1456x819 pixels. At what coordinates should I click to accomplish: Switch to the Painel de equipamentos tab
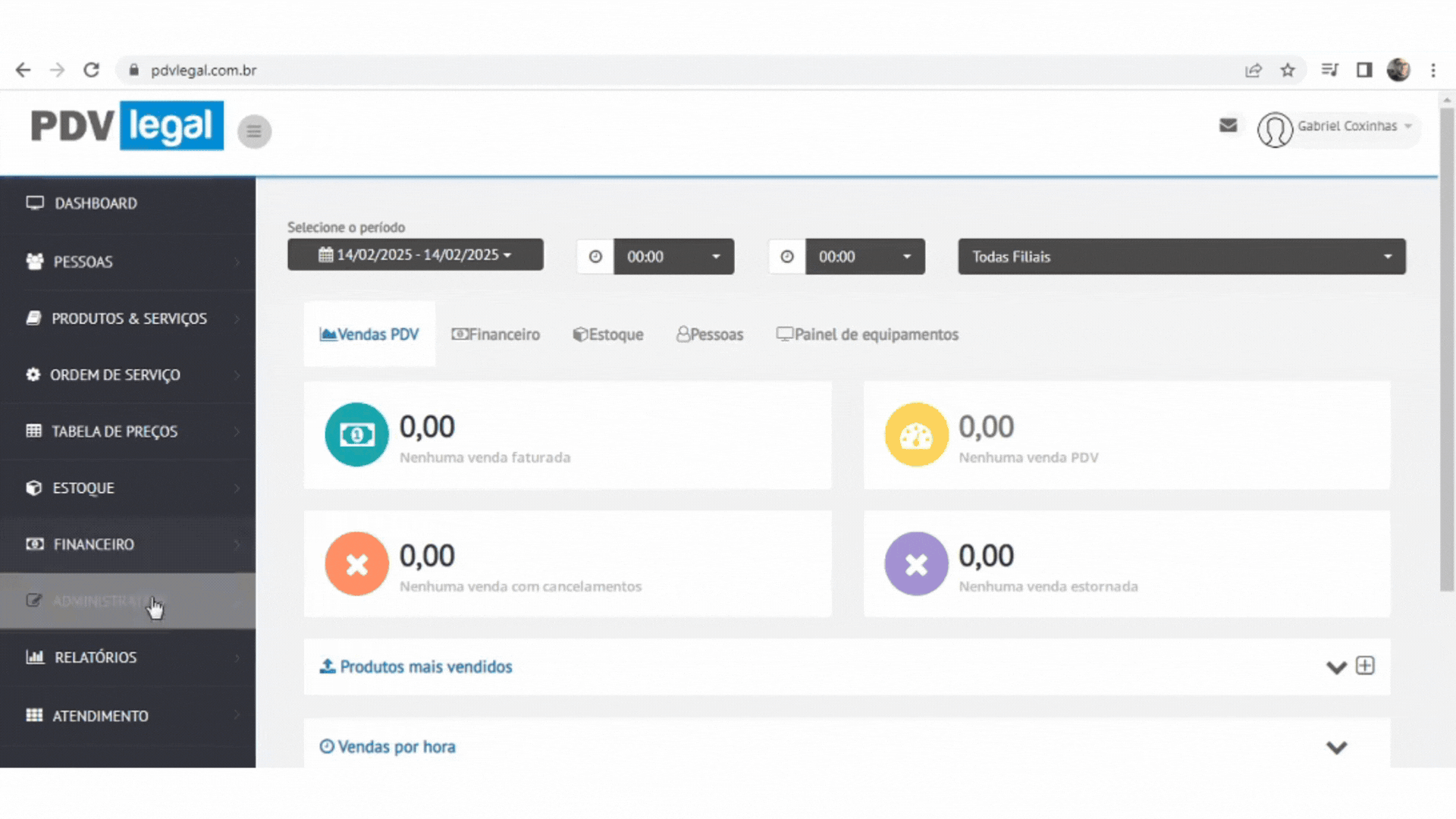[x=868, y=334]
